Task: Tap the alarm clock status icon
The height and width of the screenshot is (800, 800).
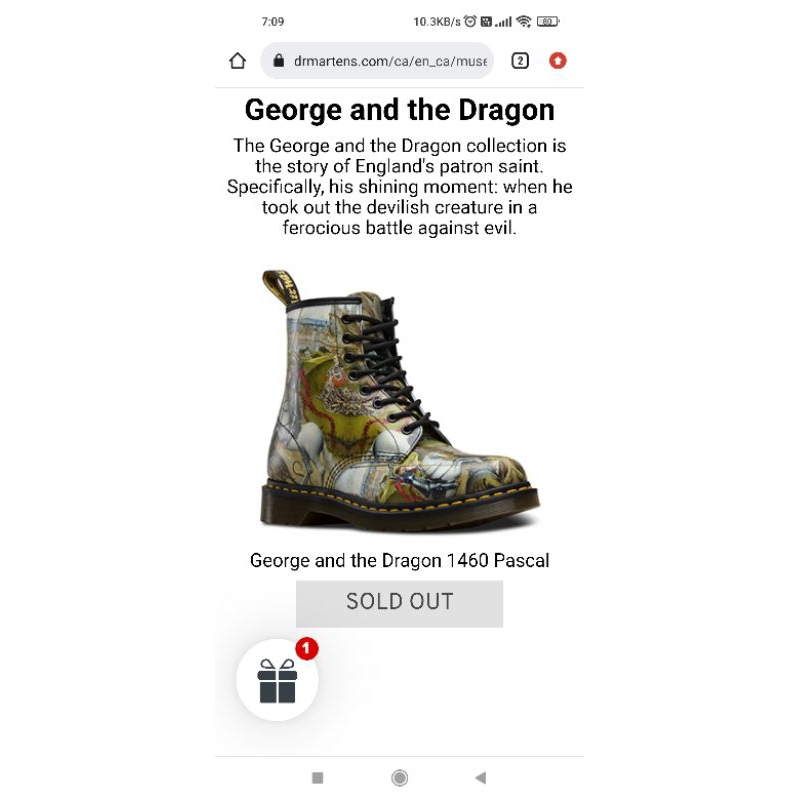Action: pos(470,21)
